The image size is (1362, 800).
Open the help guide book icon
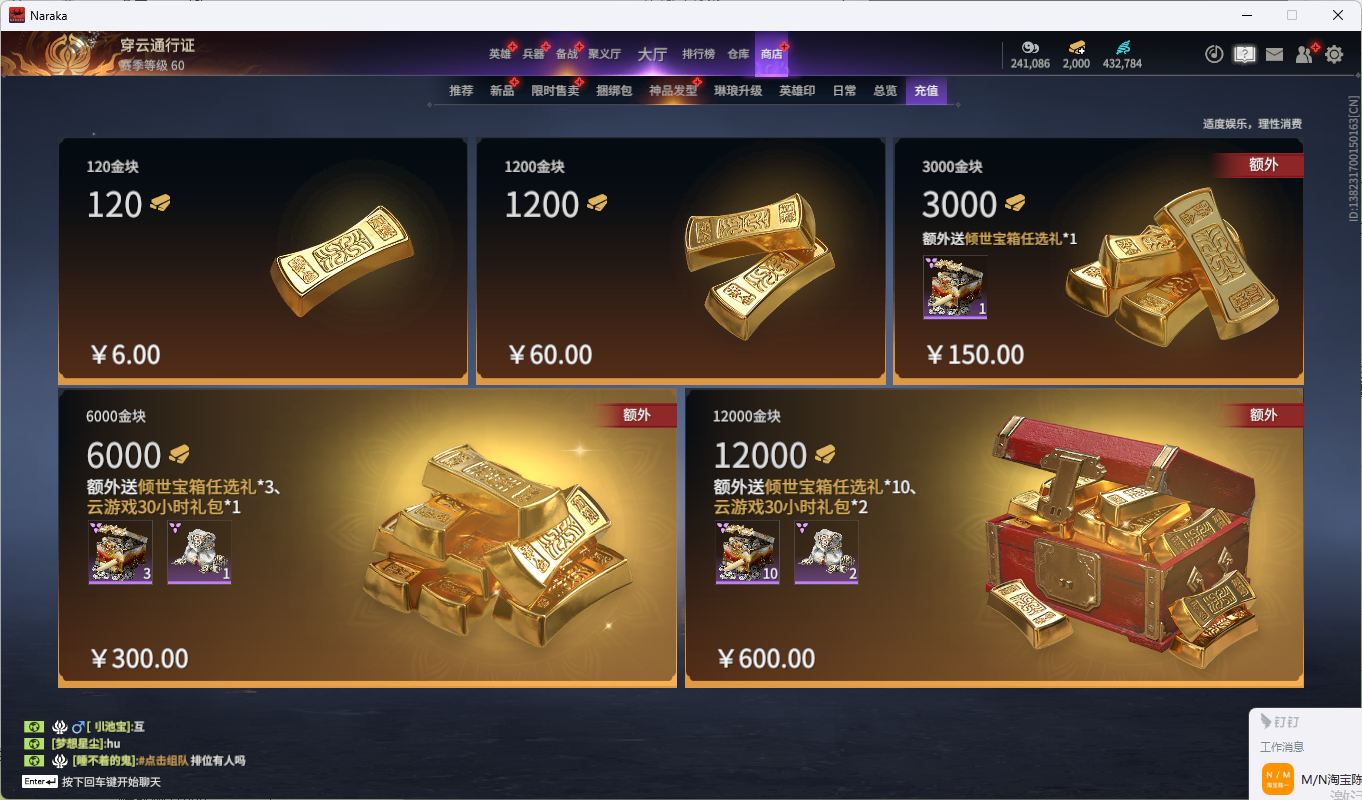pyautogui.click(x=1244, y=54)
